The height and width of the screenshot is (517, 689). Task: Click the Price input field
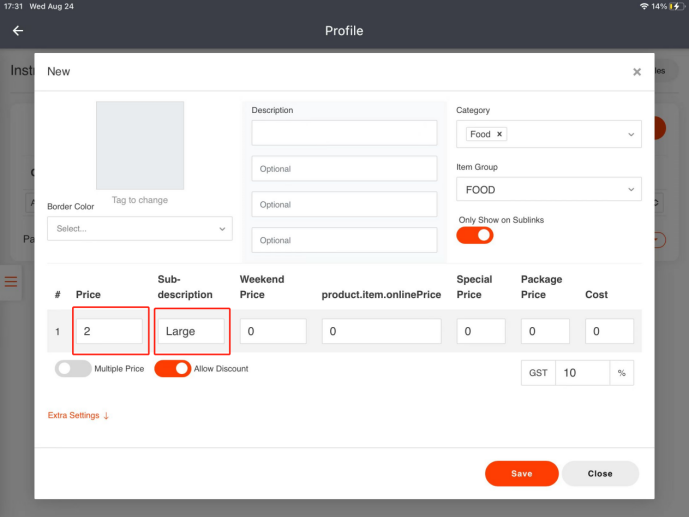(x=109, y=331)
